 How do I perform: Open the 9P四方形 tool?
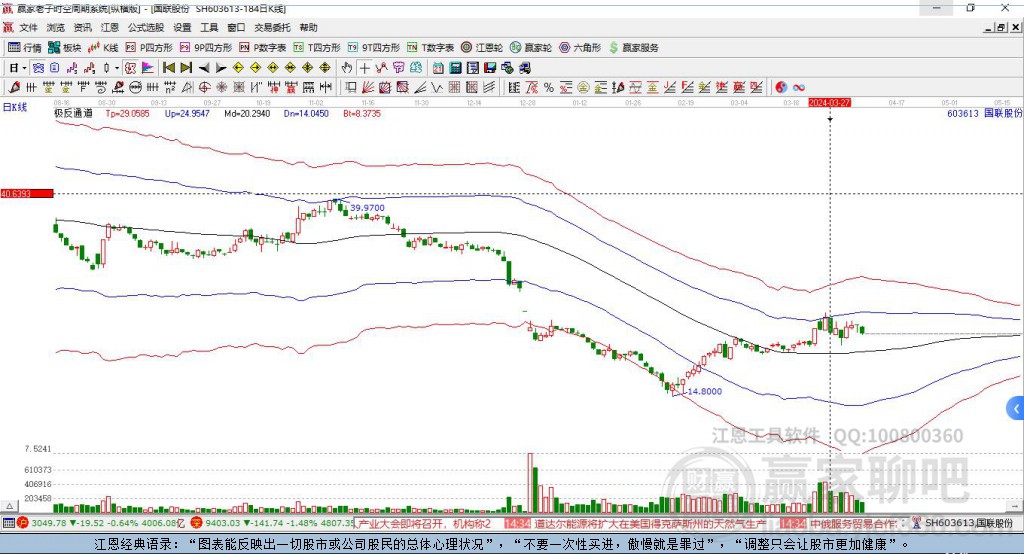[x=206, y=48]
